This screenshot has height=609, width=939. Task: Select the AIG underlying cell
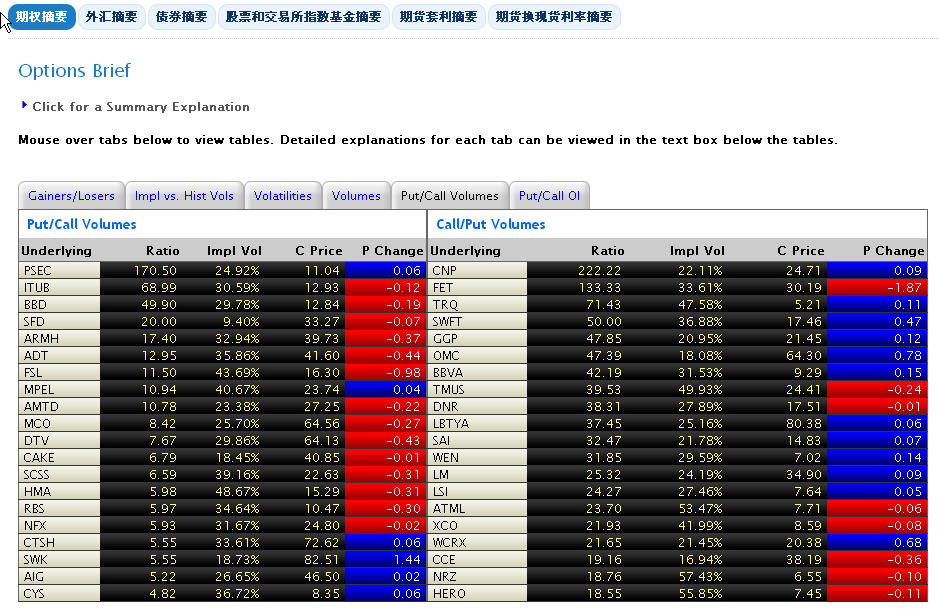(x=59, y=576)
